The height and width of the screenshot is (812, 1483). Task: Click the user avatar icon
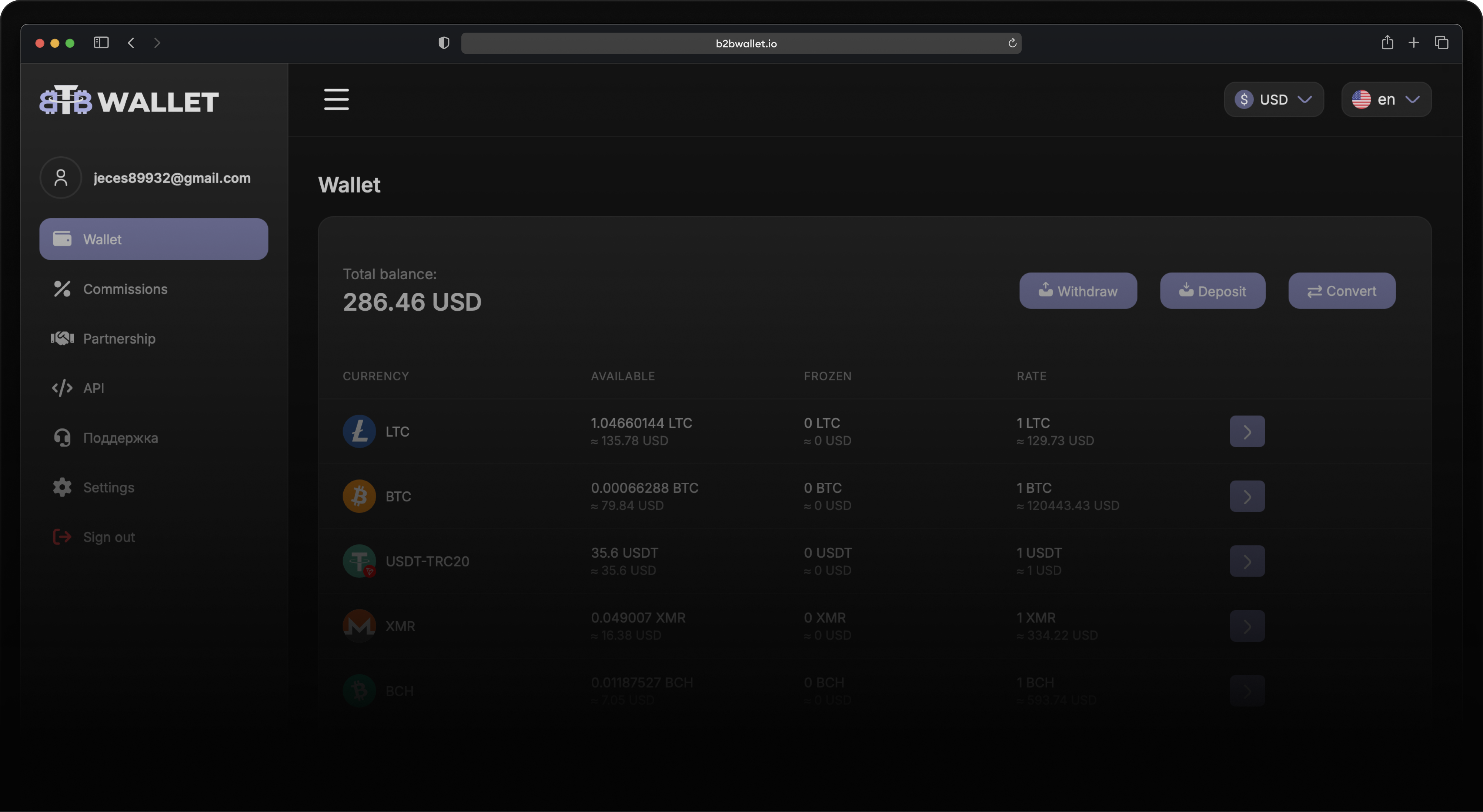pos(60,178)
